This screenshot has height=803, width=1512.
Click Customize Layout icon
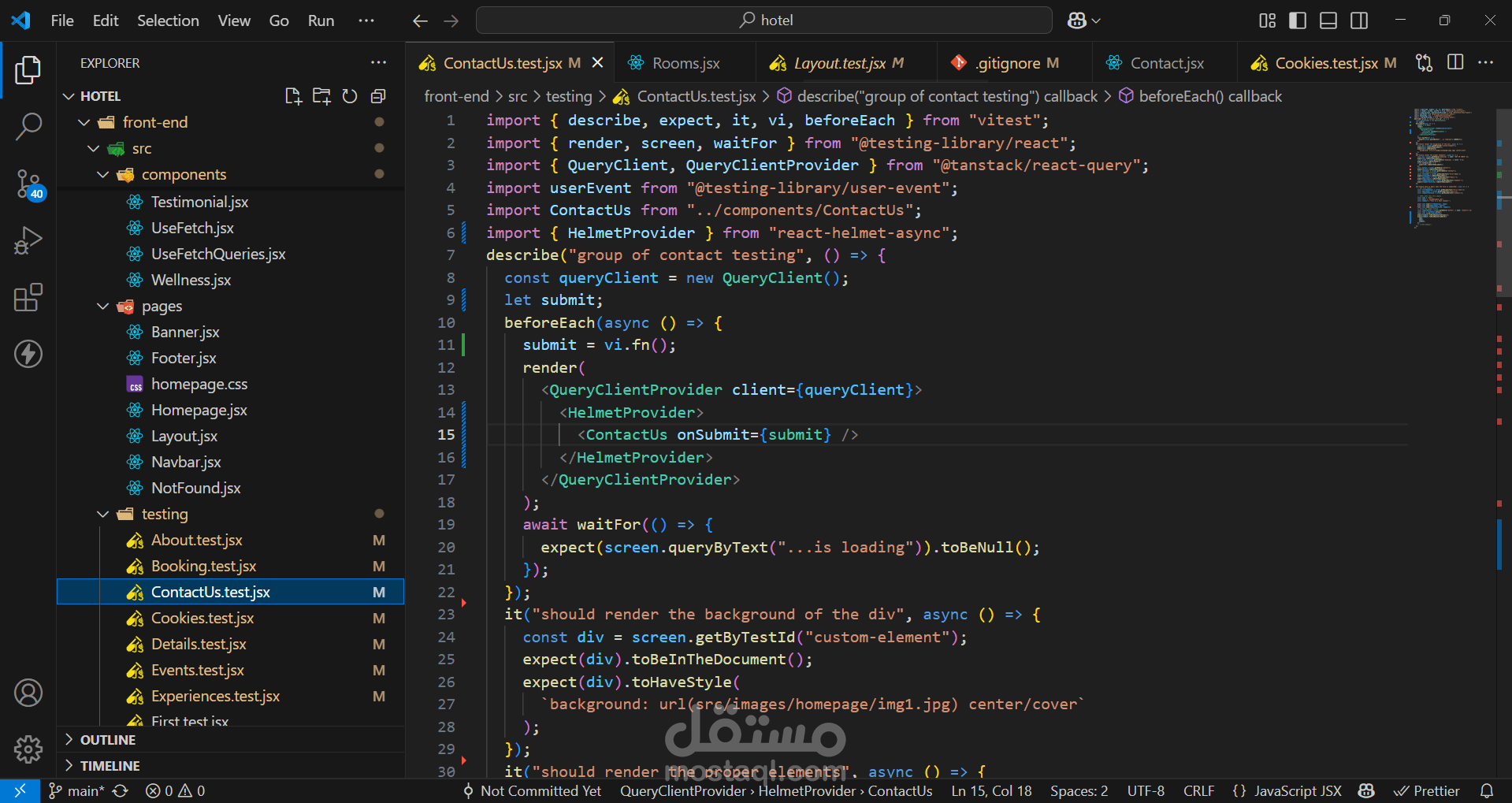(1267, 20)
